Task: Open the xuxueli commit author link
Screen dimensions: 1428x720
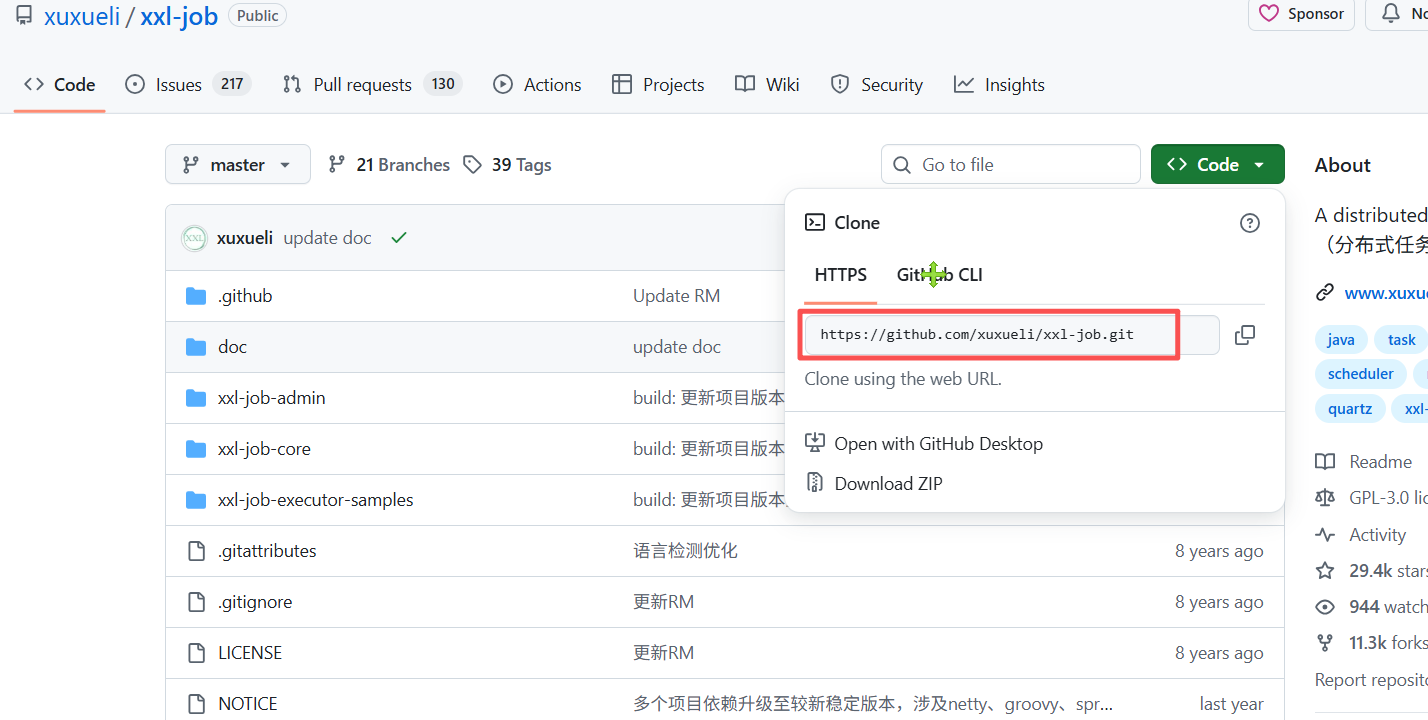Action: click(245, 238)
